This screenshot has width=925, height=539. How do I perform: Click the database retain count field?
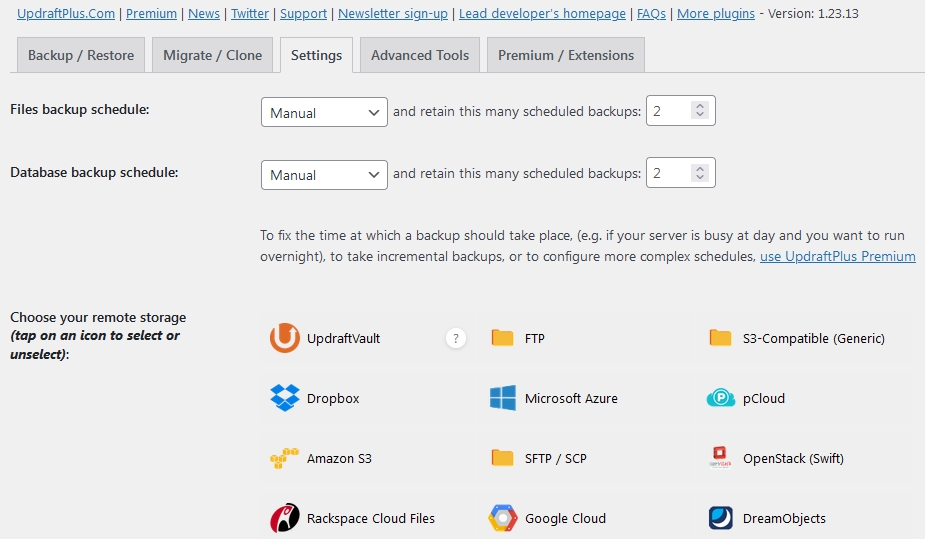[x=668, y=174]
